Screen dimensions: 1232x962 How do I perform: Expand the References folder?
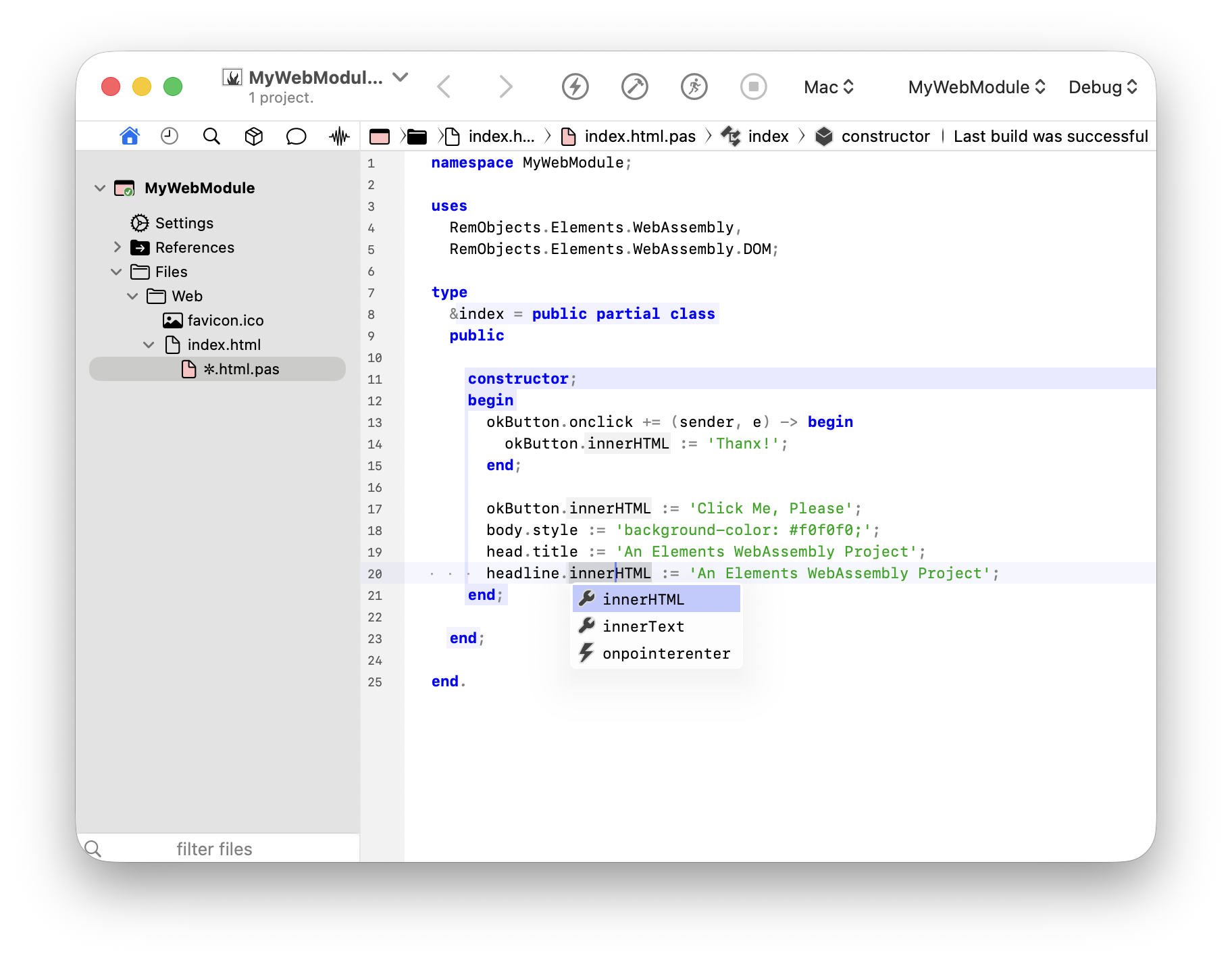pos(117,247)
